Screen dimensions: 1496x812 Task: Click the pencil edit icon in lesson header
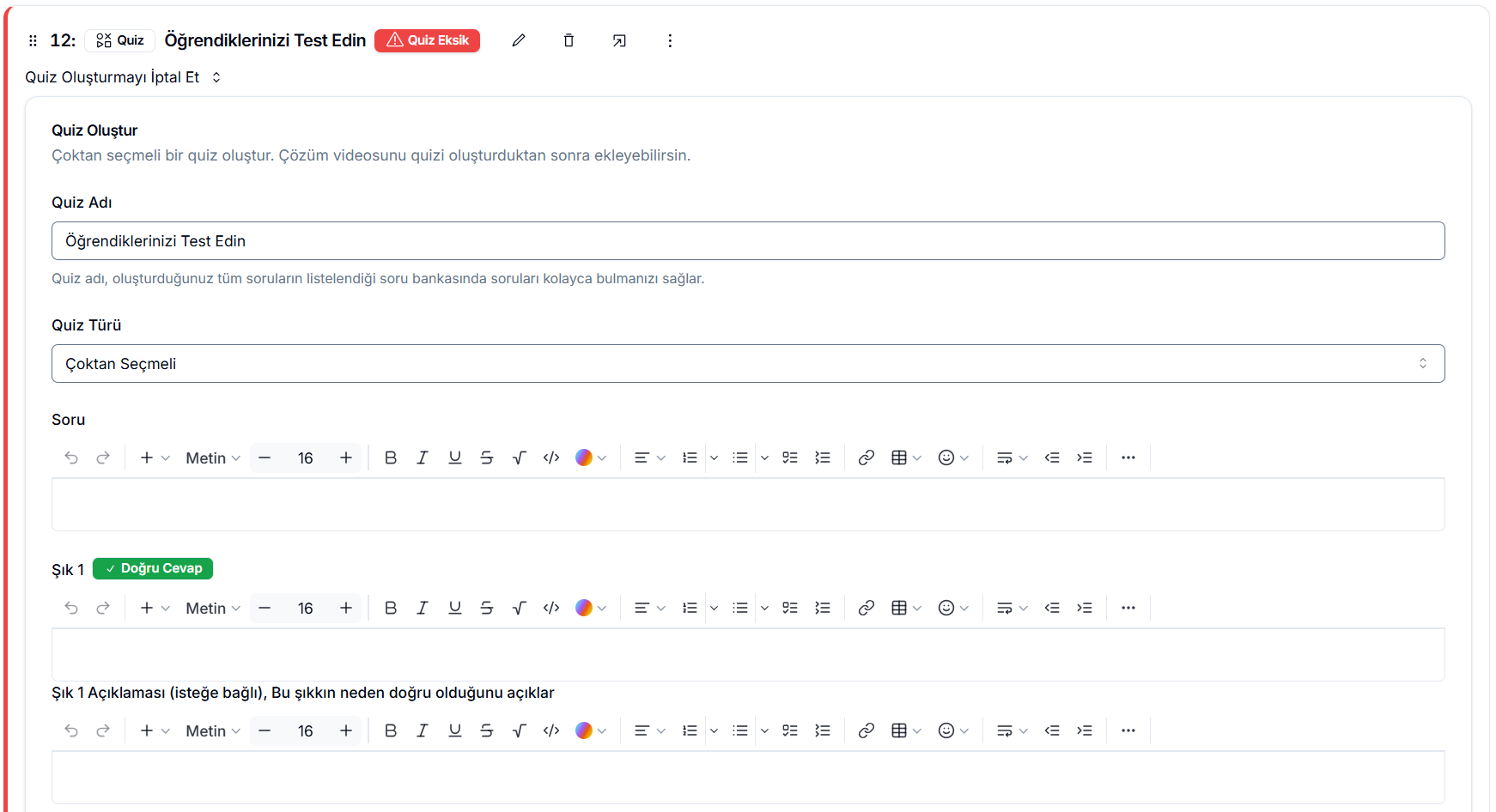pos(519,40)
